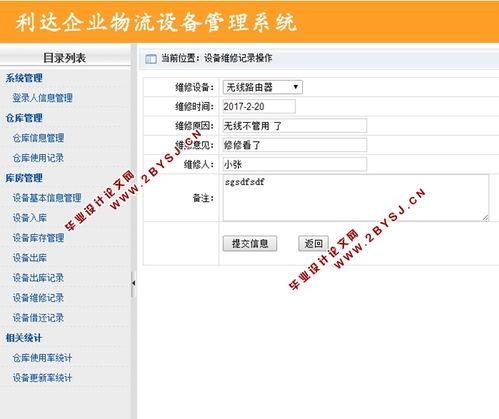Focus the 维修原因 text field
499x419 pixels.
tap(295, 126)
